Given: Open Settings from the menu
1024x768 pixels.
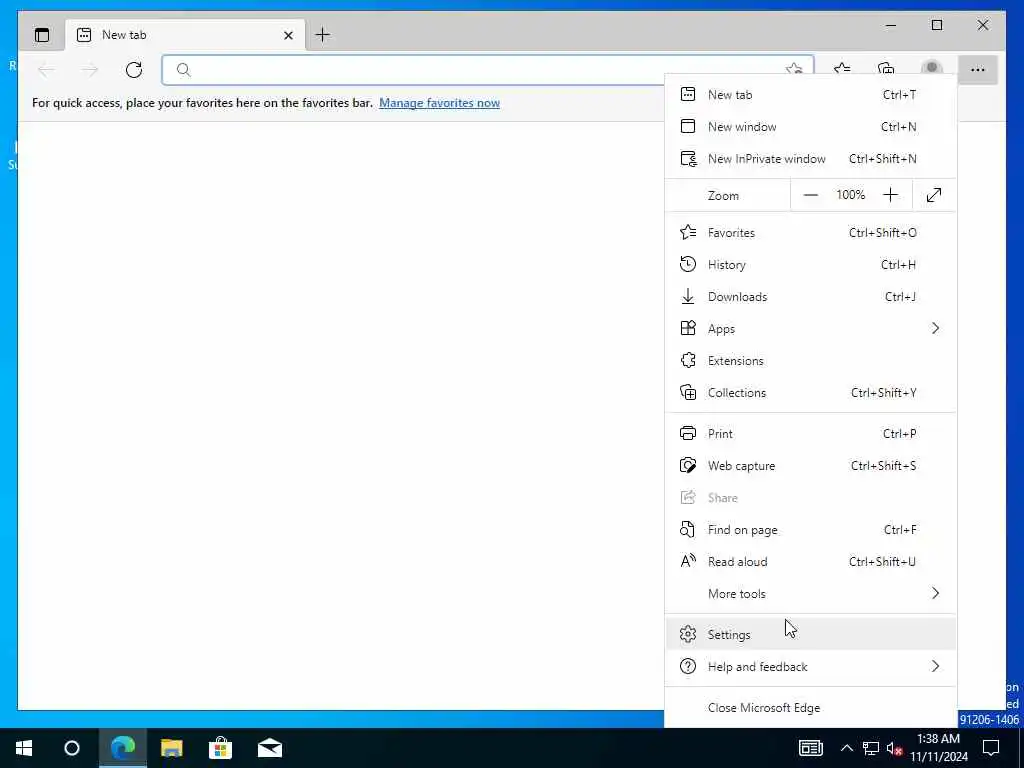Looking at the screenshot, I should coord(810,634).
